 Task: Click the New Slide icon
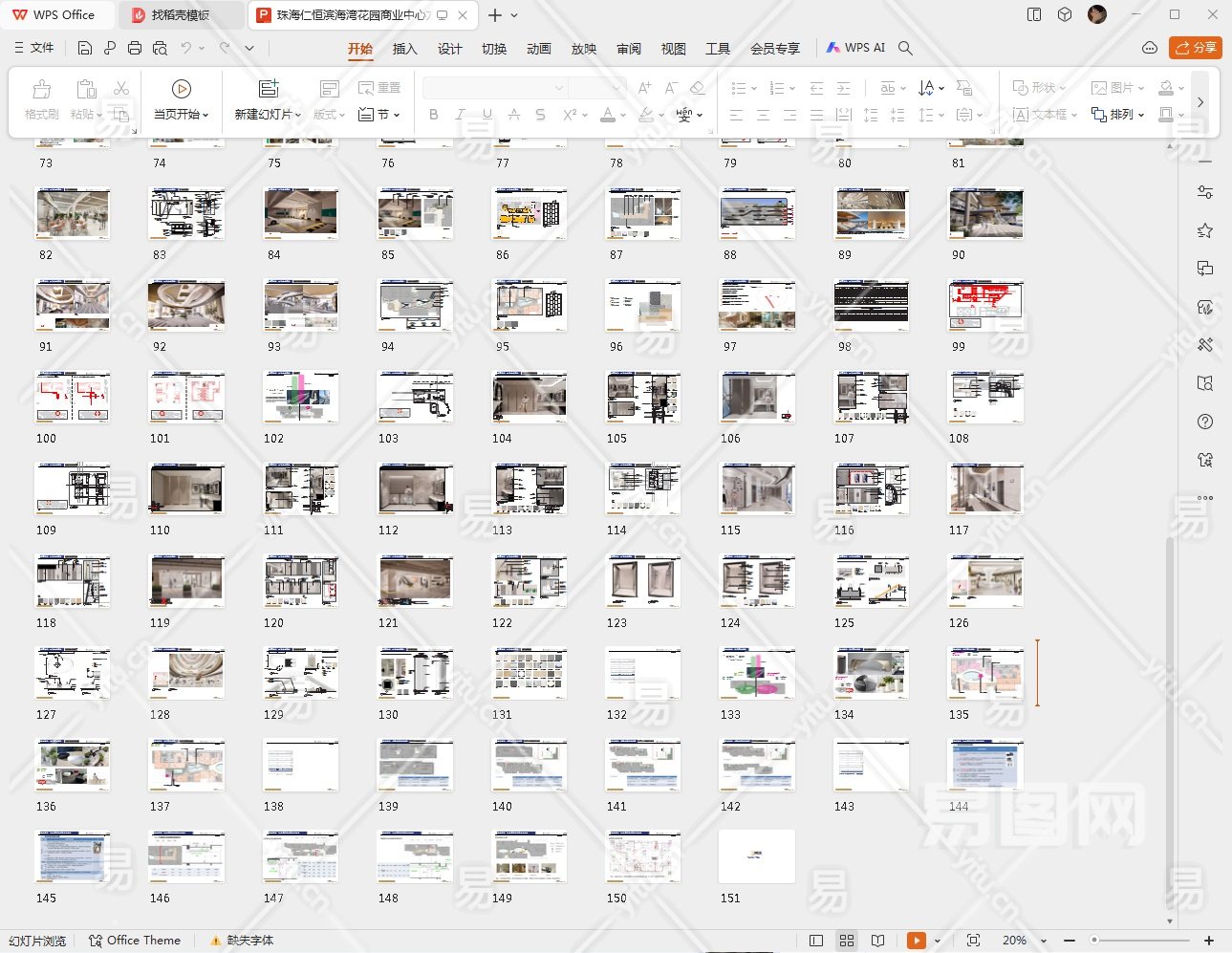click(x=269, y=89)
